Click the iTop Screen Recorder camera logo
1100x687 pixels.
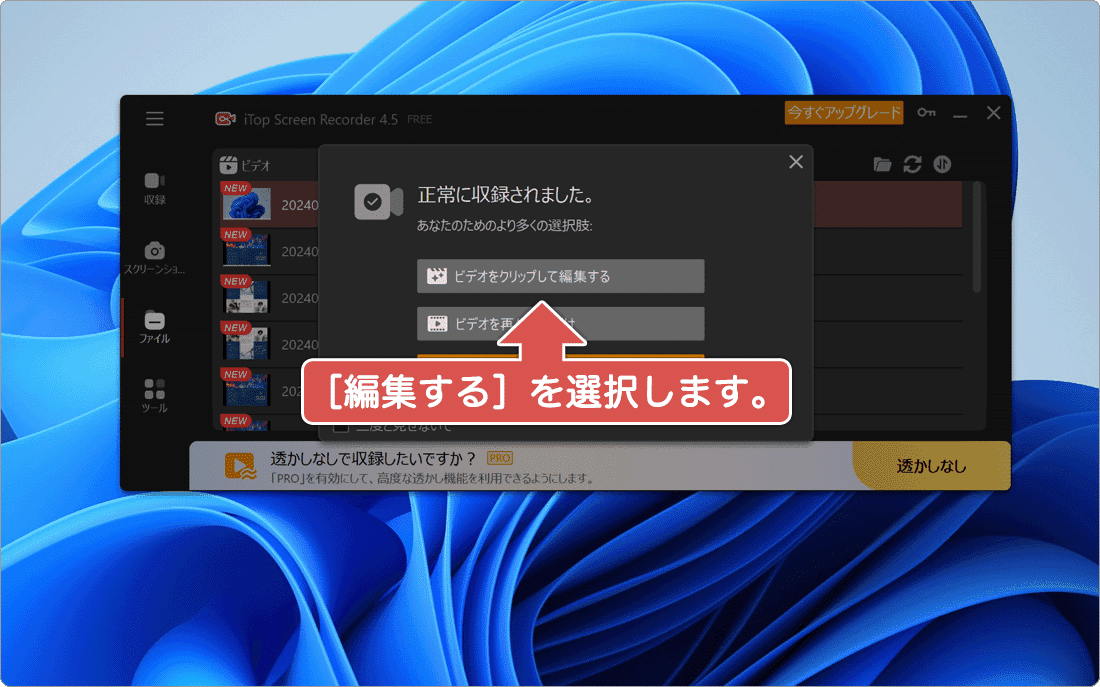coord(225,118)
